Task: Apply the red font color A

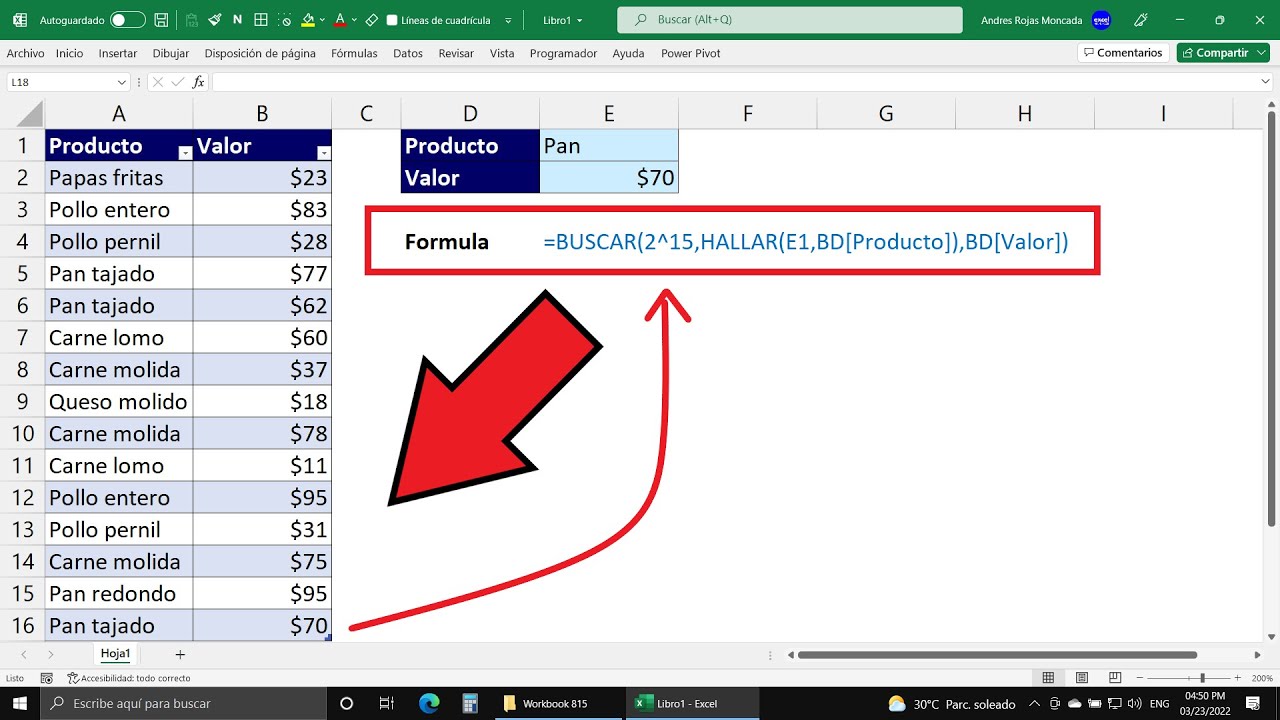Action: click(x=340, y=20)
